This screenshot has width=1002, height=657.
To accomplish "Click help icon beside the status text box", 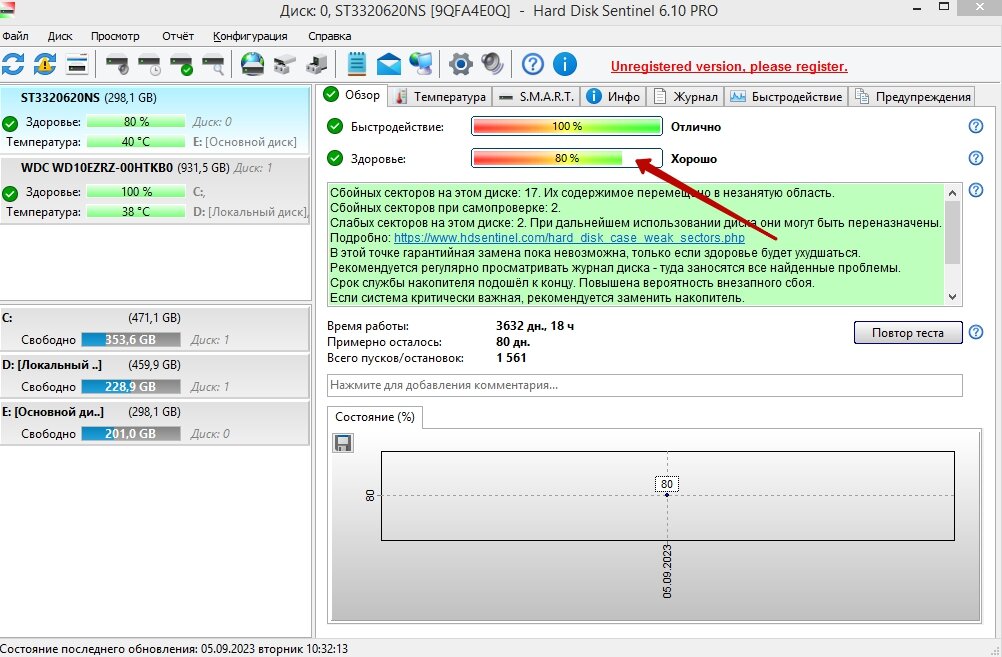I will click(x=976, y=190).
